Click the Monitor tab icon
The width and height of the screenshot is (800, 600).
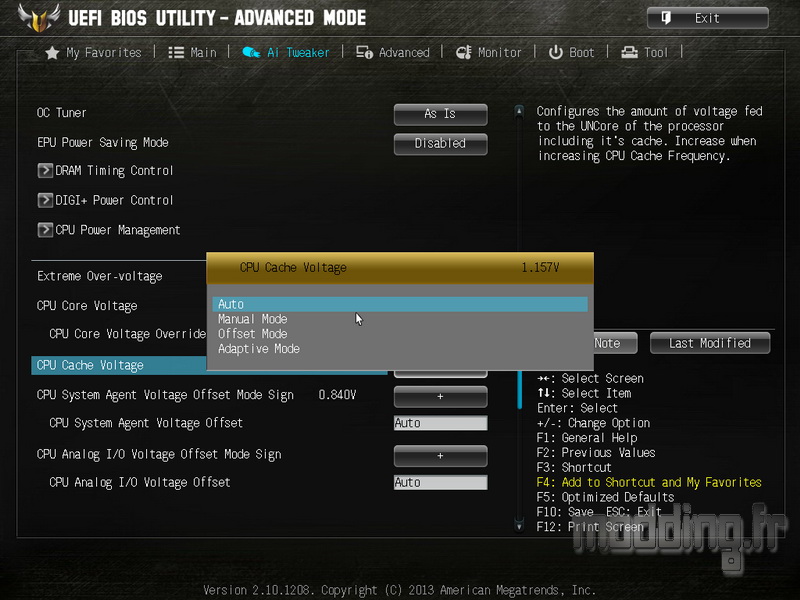tap(463, 52)
